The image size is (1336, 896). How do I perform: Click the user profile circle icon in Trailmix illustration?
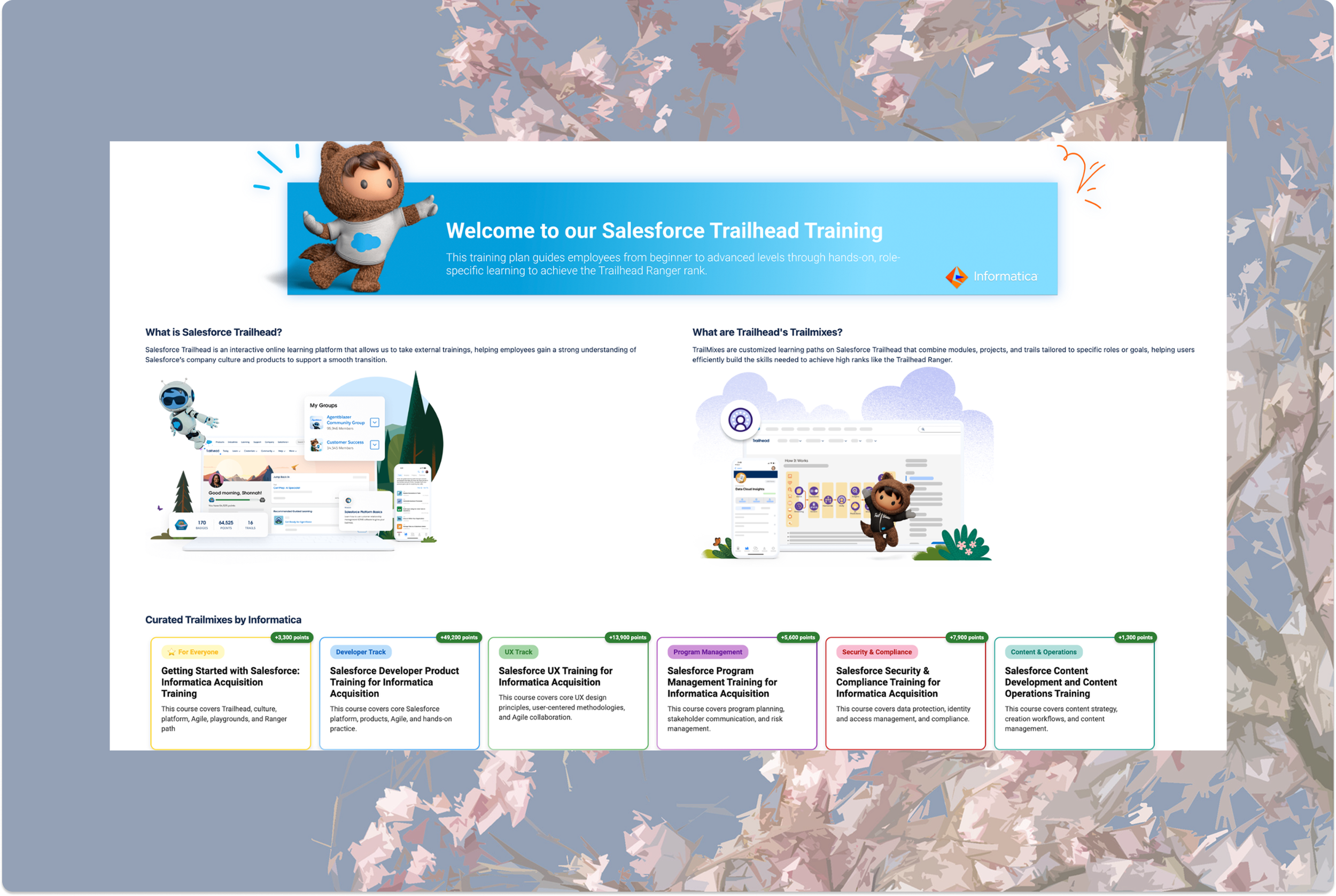[x=740, y=420]
